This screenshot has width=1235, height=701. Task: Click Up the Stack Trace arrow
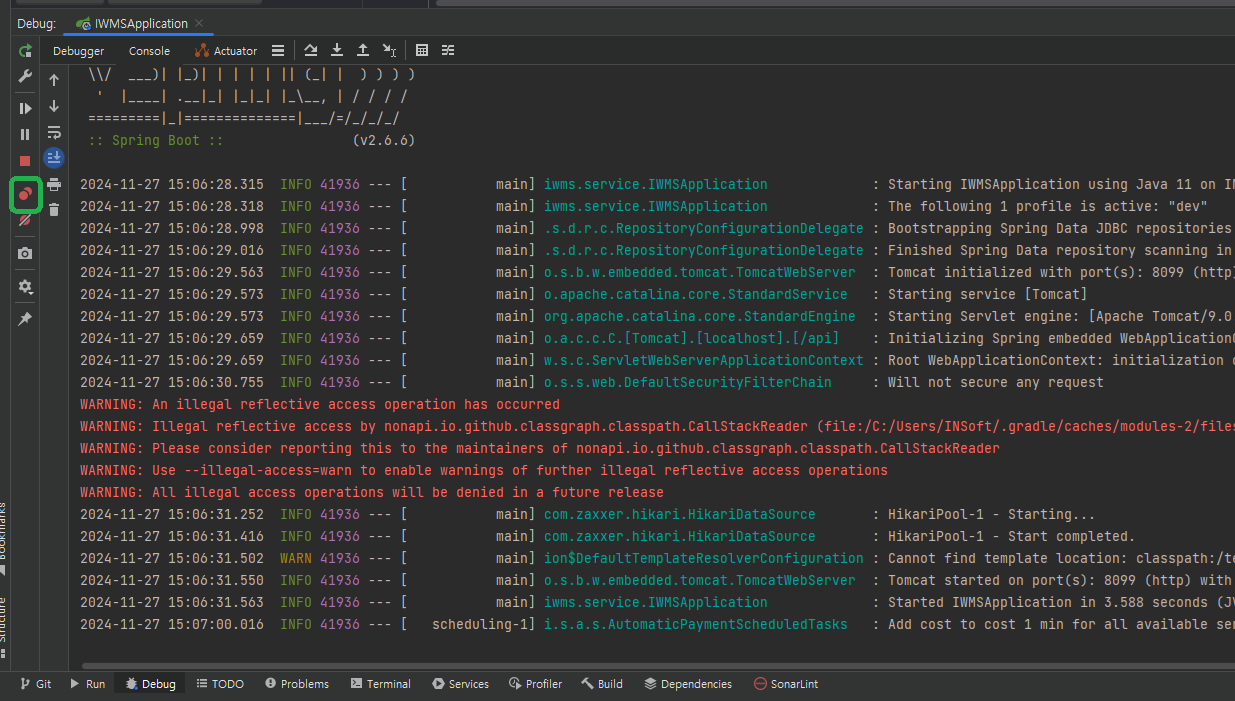(54, 80)
